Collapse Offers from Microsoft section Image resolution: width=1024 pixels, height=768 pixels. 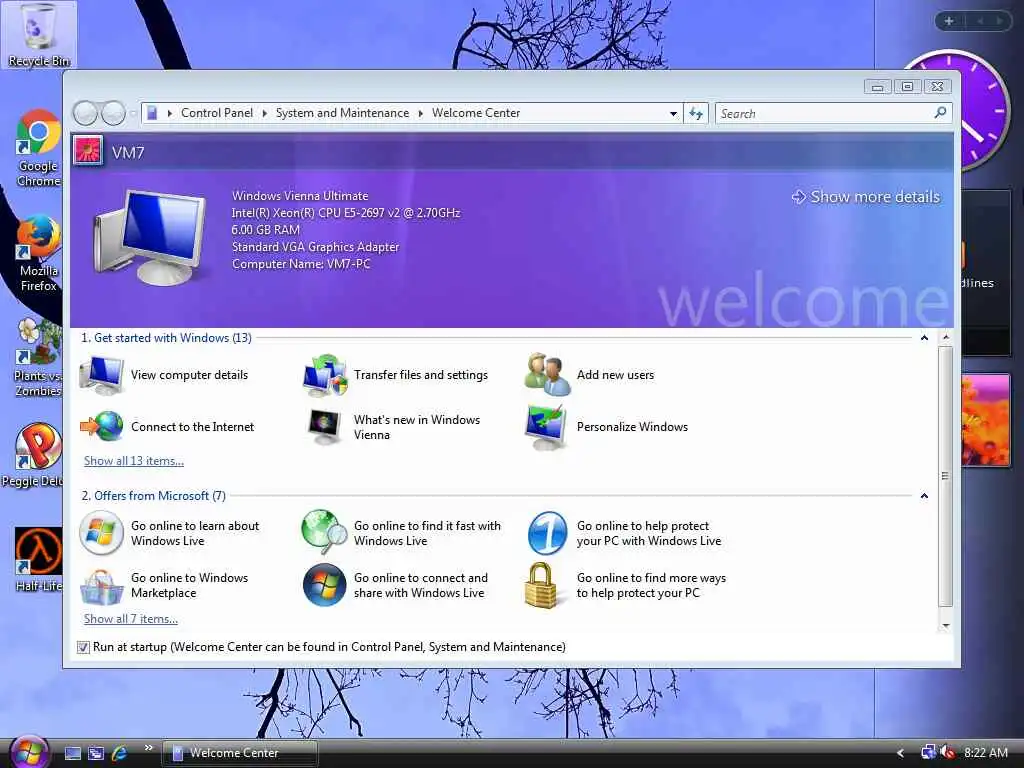pos(924,496)
